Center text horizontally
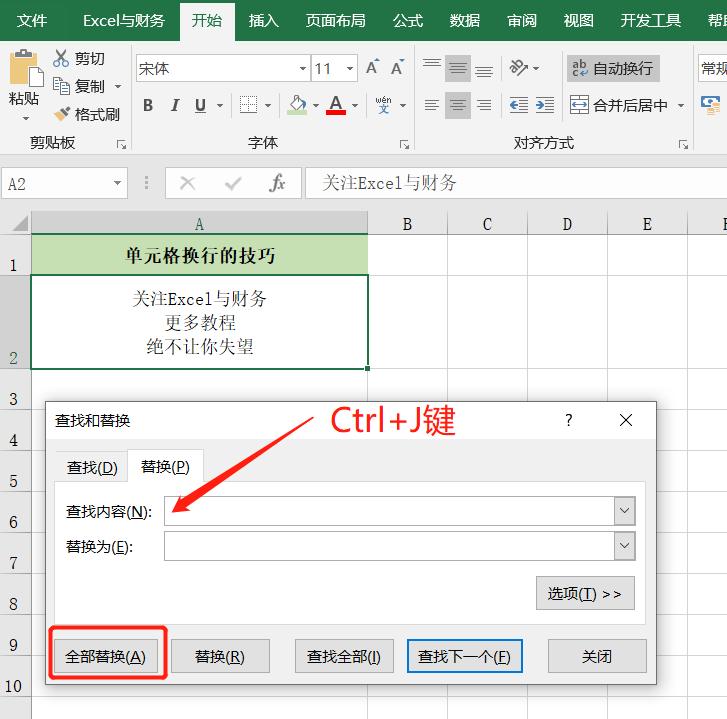The width and height of the screenshot is (727, 719). click(458, 105)
